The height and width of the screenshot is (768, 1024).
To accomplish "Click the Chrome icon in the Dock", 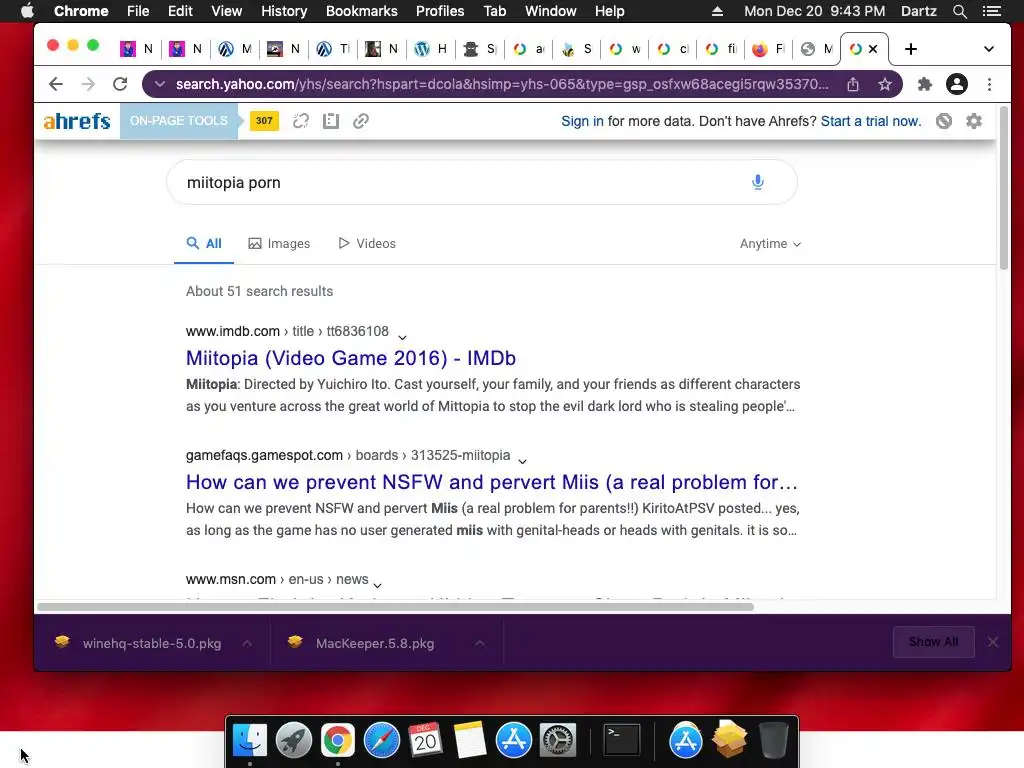I will [338, 740].
